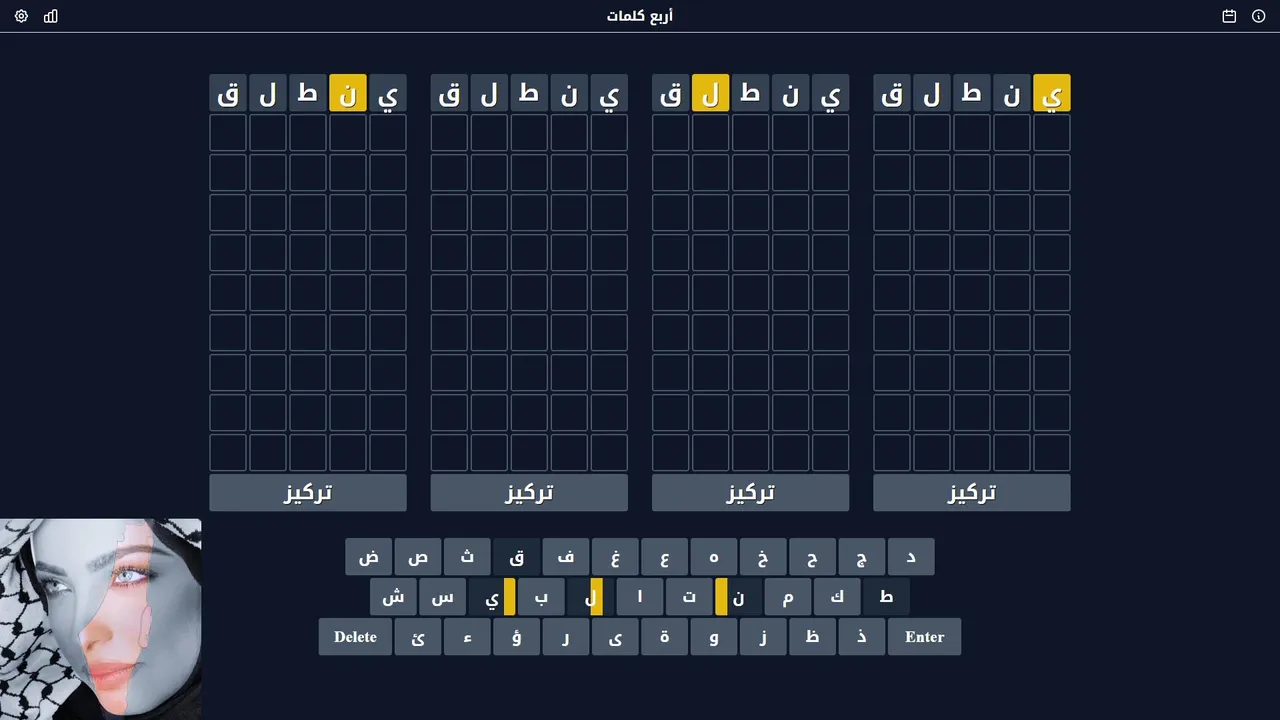Tap the ض key
Screen dimensions: 1280x720
[369, 557]
